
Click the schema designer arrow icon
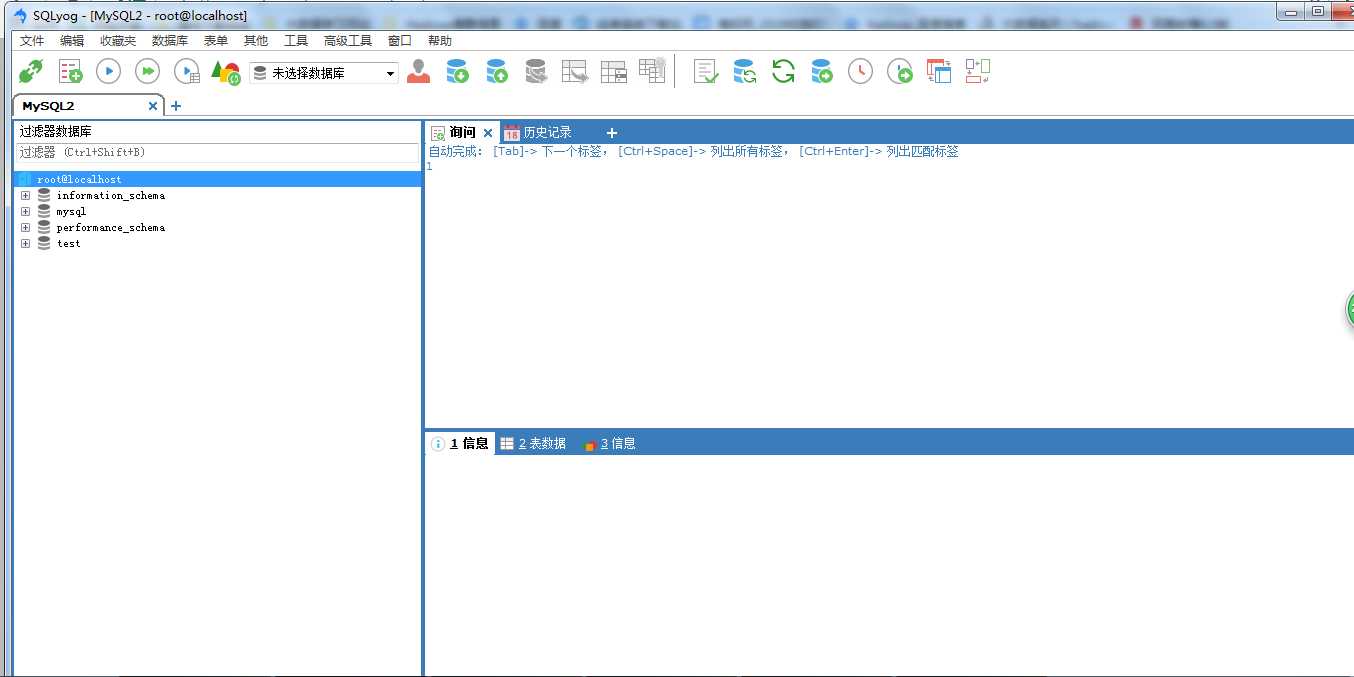[x=575, y=71]
